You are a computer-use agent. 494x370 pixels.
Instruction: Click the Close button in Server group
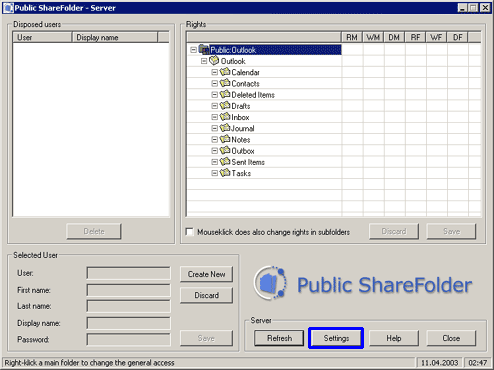click(451, 338)
